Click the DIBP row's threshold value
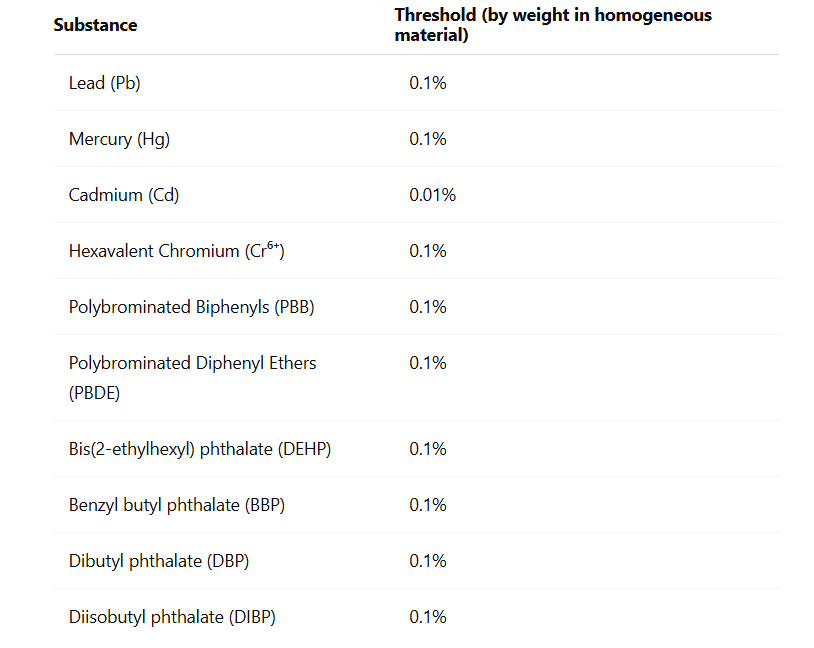Viewport: 814px width, 648px height. point(428,617)
